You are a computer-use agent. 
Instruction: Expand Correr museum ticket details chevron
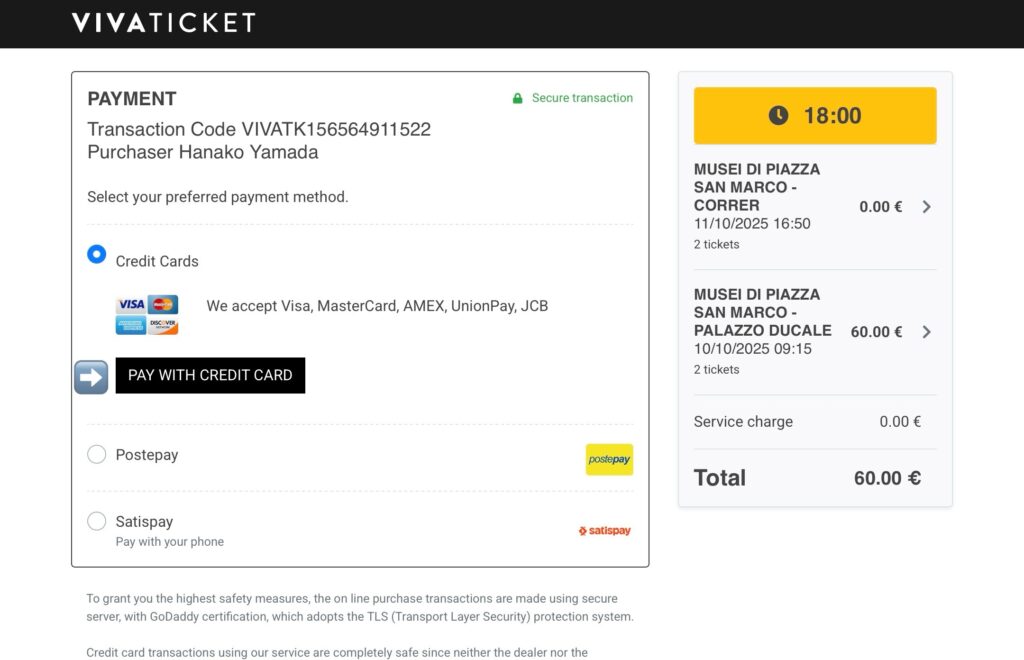pos(926,207)
